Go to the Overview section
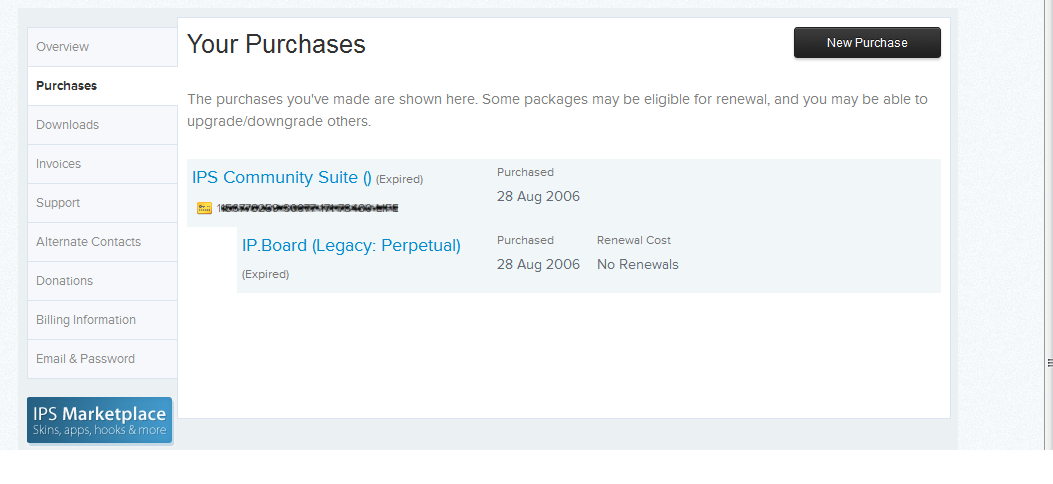The height and width of the screenshot is (484, 1053). click(x=62, y=47)
